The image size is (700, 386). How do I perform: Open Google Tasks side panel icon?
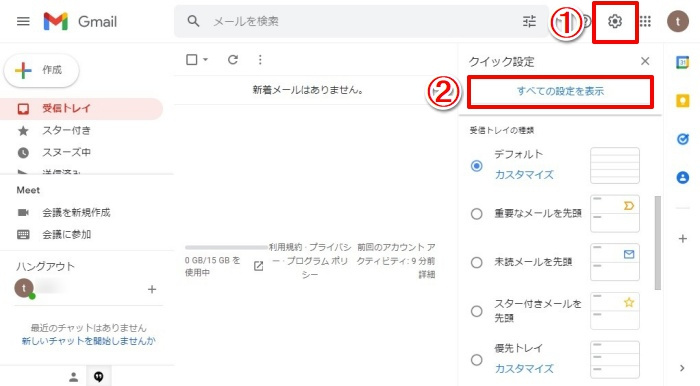coord(683,139)
